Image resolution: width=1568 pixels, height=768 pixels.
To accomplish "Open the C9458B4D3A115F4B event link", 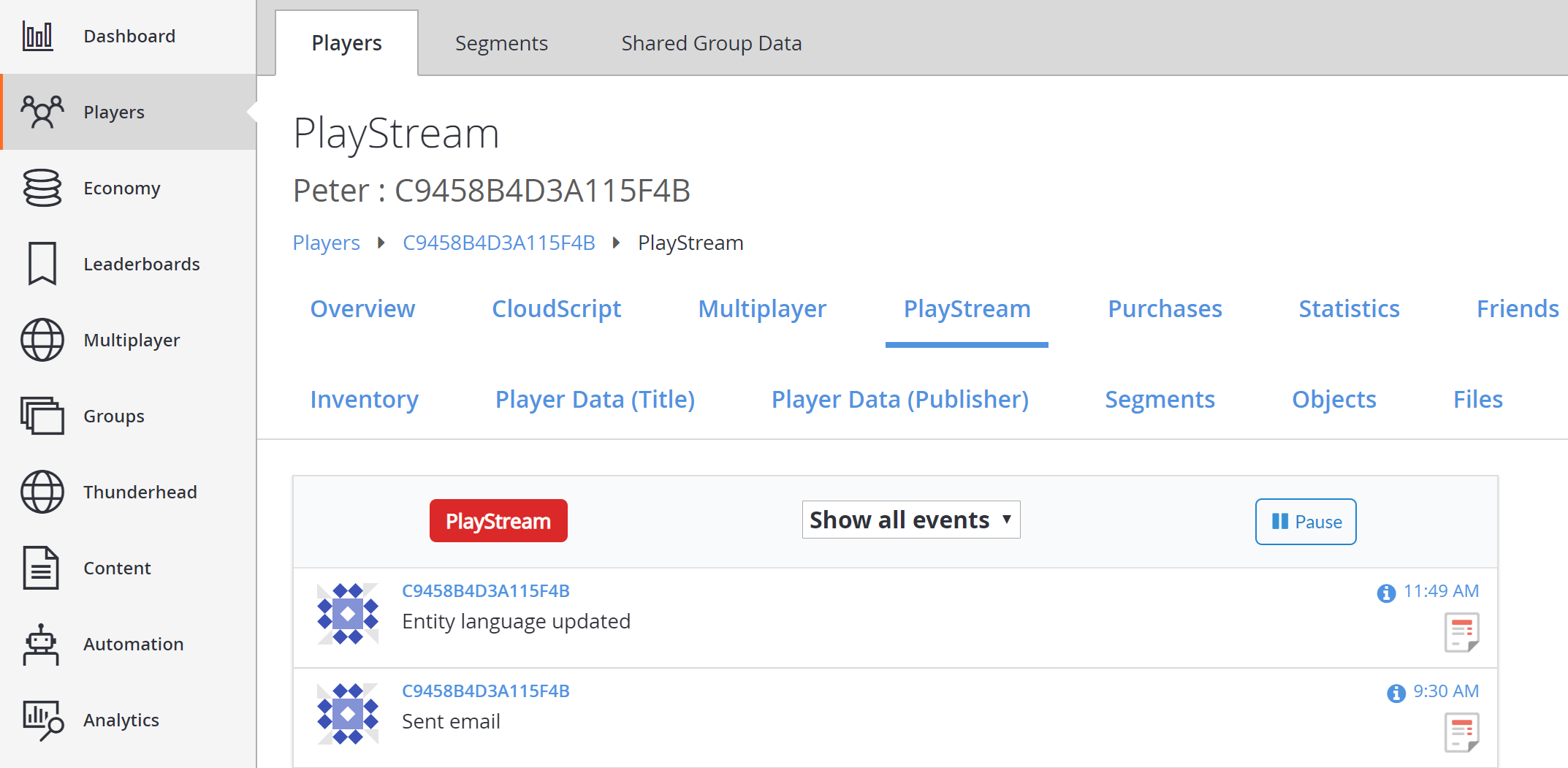I will (x=485, y=590).
